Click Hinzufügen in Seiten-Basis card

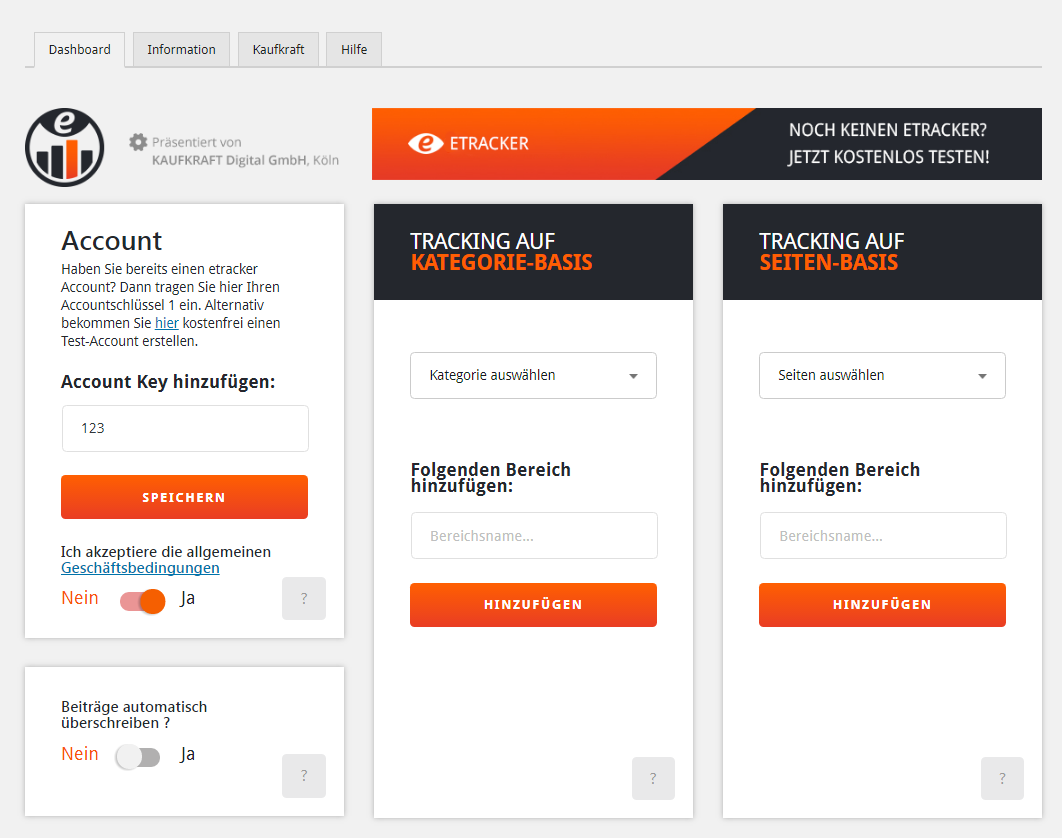[x=883, y=605]
